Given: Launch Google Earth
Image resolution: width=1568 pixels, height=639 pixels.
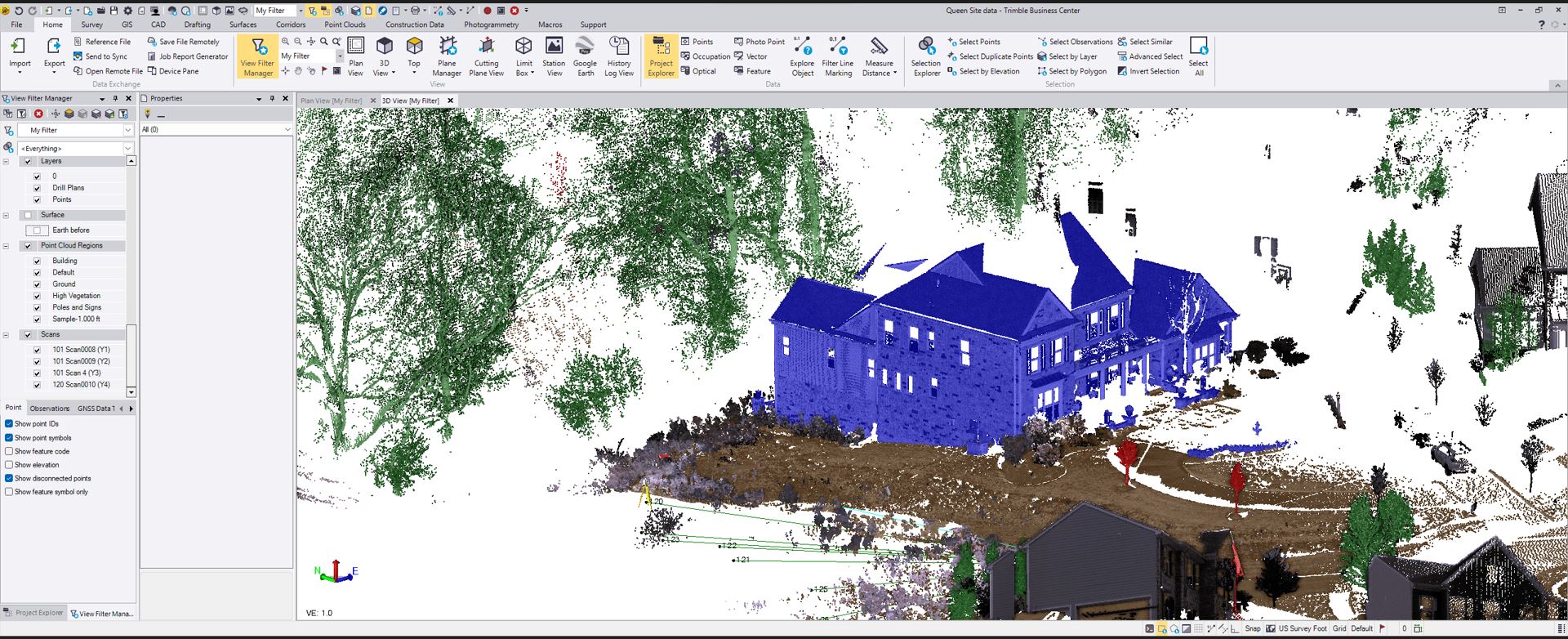Looking at the screenshot, I should 585,56.
